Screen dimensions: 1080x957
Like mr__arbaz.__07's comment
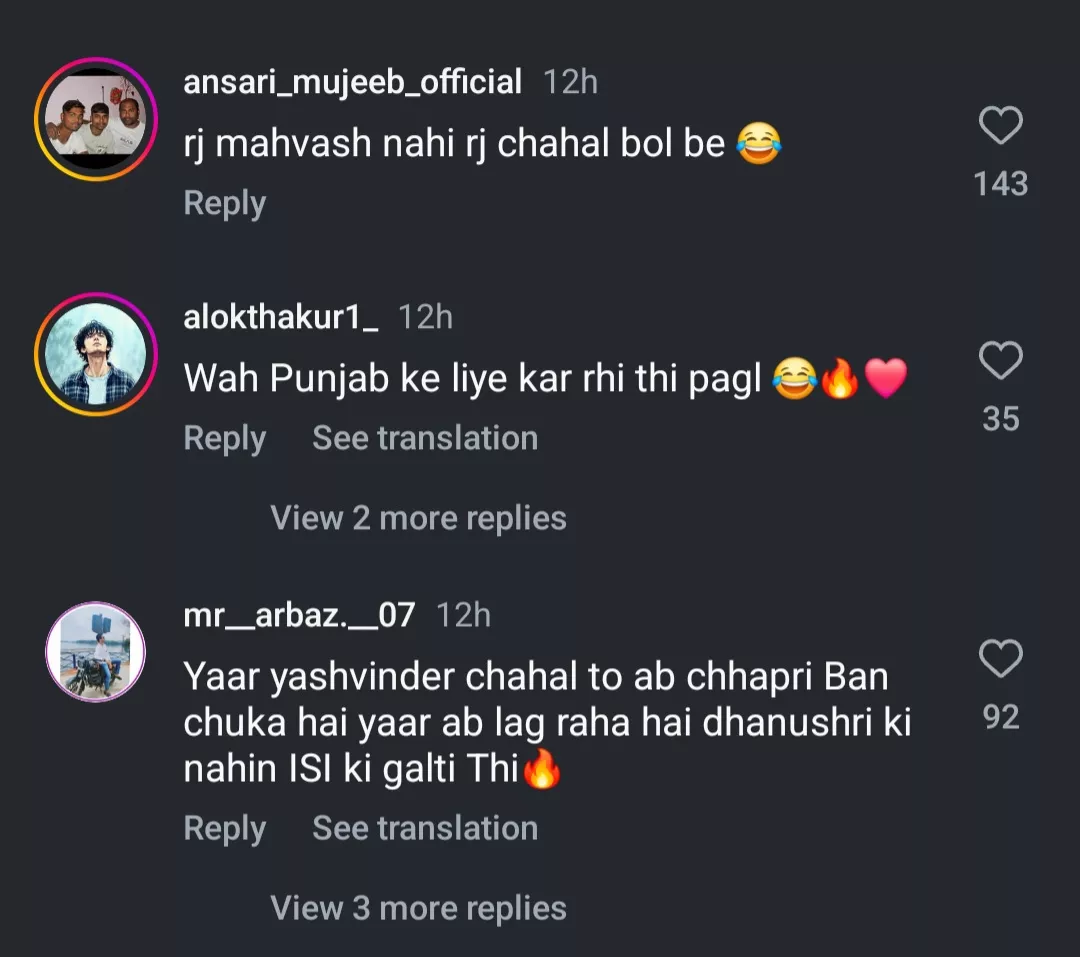coord(1000,660)
